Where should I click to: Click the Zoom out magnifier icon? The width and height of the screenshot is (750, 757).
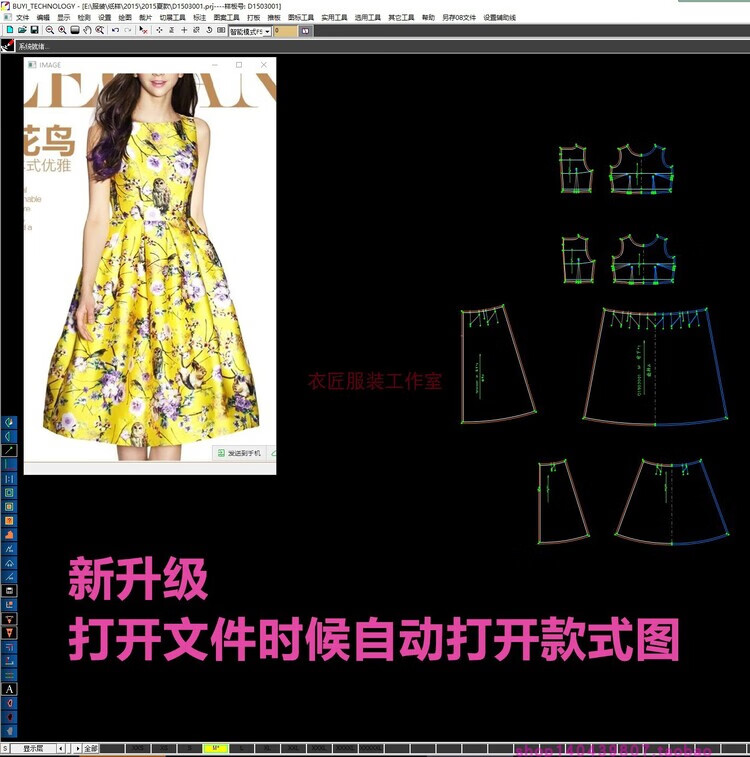pos(49,30)
